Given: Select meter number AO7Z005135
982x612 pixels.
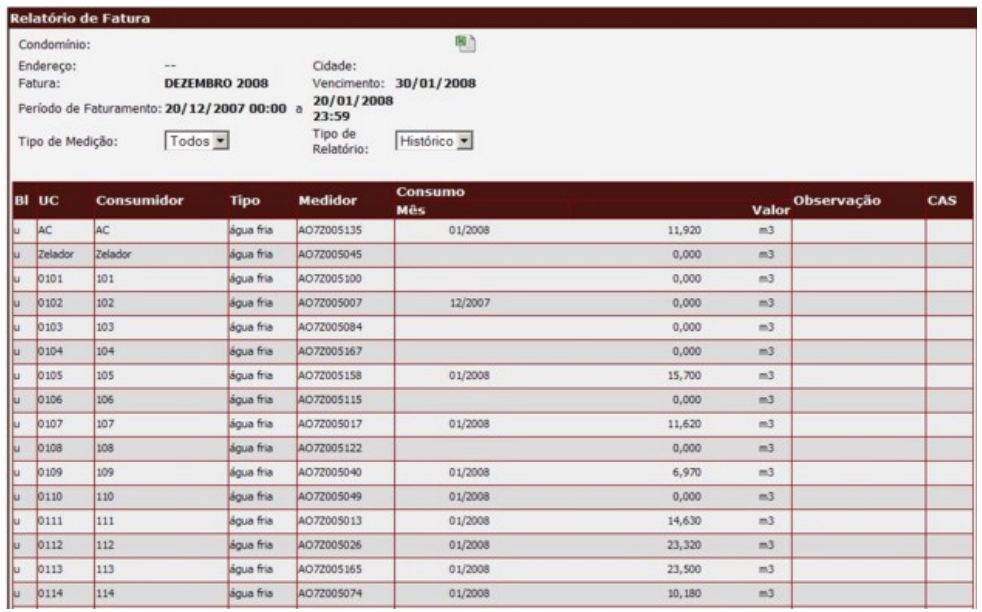Looking at the screenshot, I should [x=329, y=228].
